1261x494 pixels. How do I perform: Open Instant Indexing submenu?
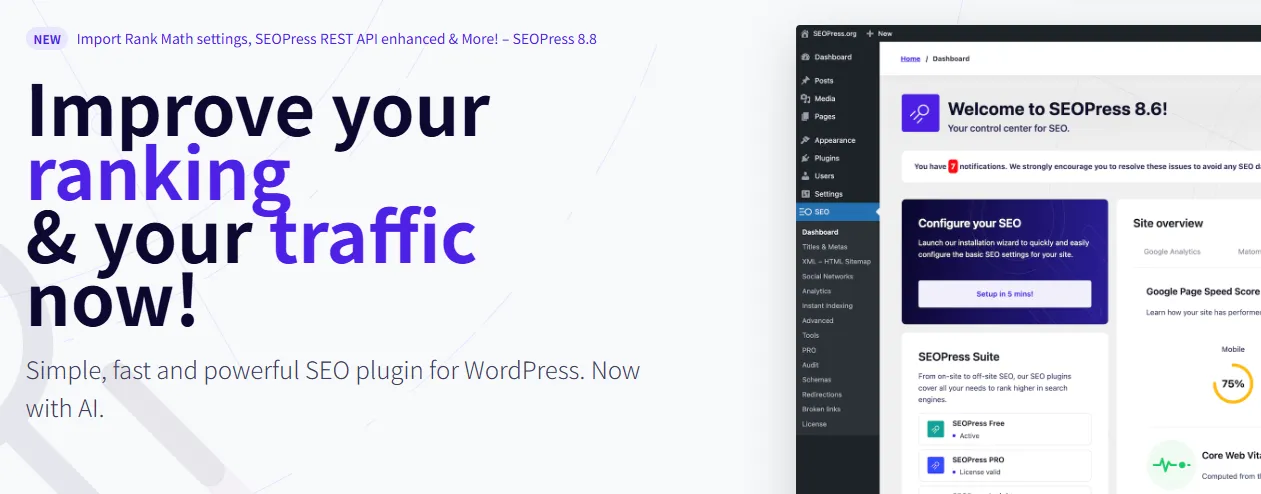pos(827,306)
